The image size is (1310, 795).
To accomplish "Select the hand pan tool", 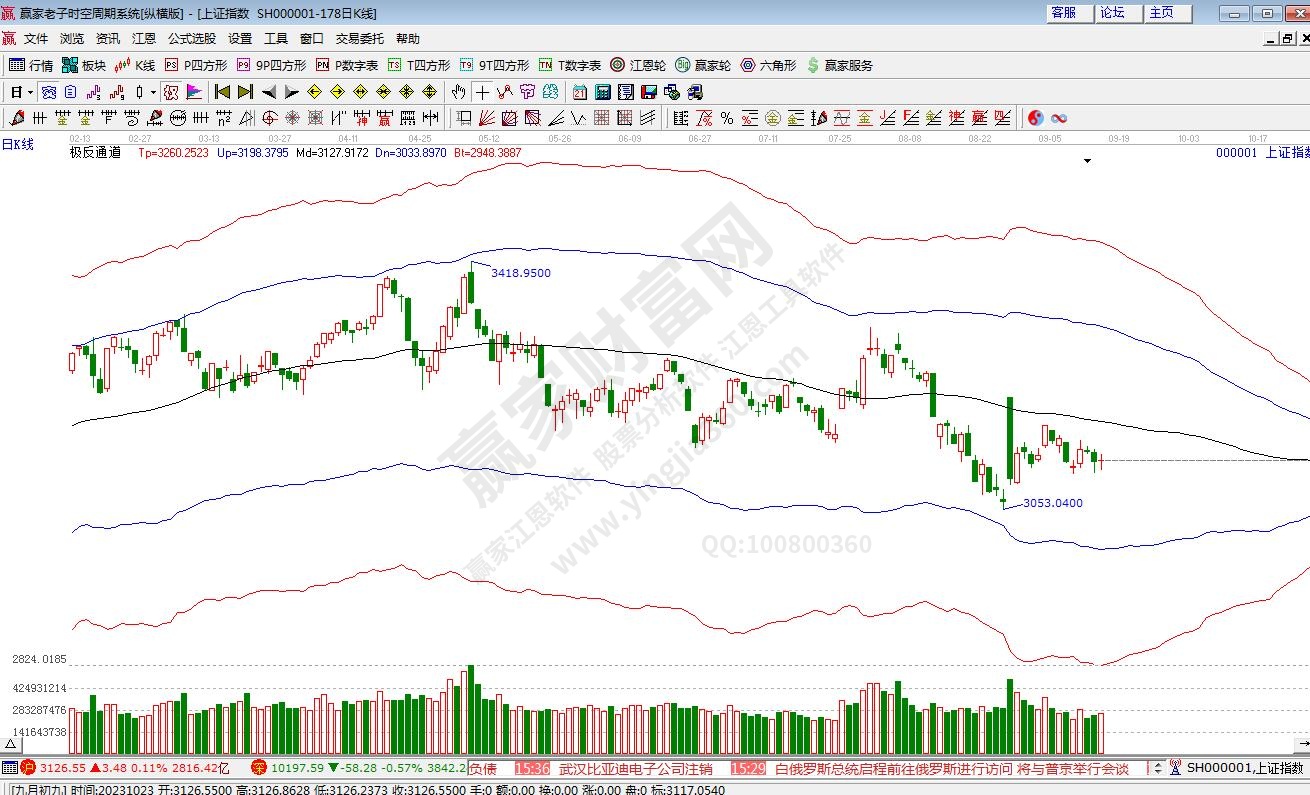I will click(458, 92).
